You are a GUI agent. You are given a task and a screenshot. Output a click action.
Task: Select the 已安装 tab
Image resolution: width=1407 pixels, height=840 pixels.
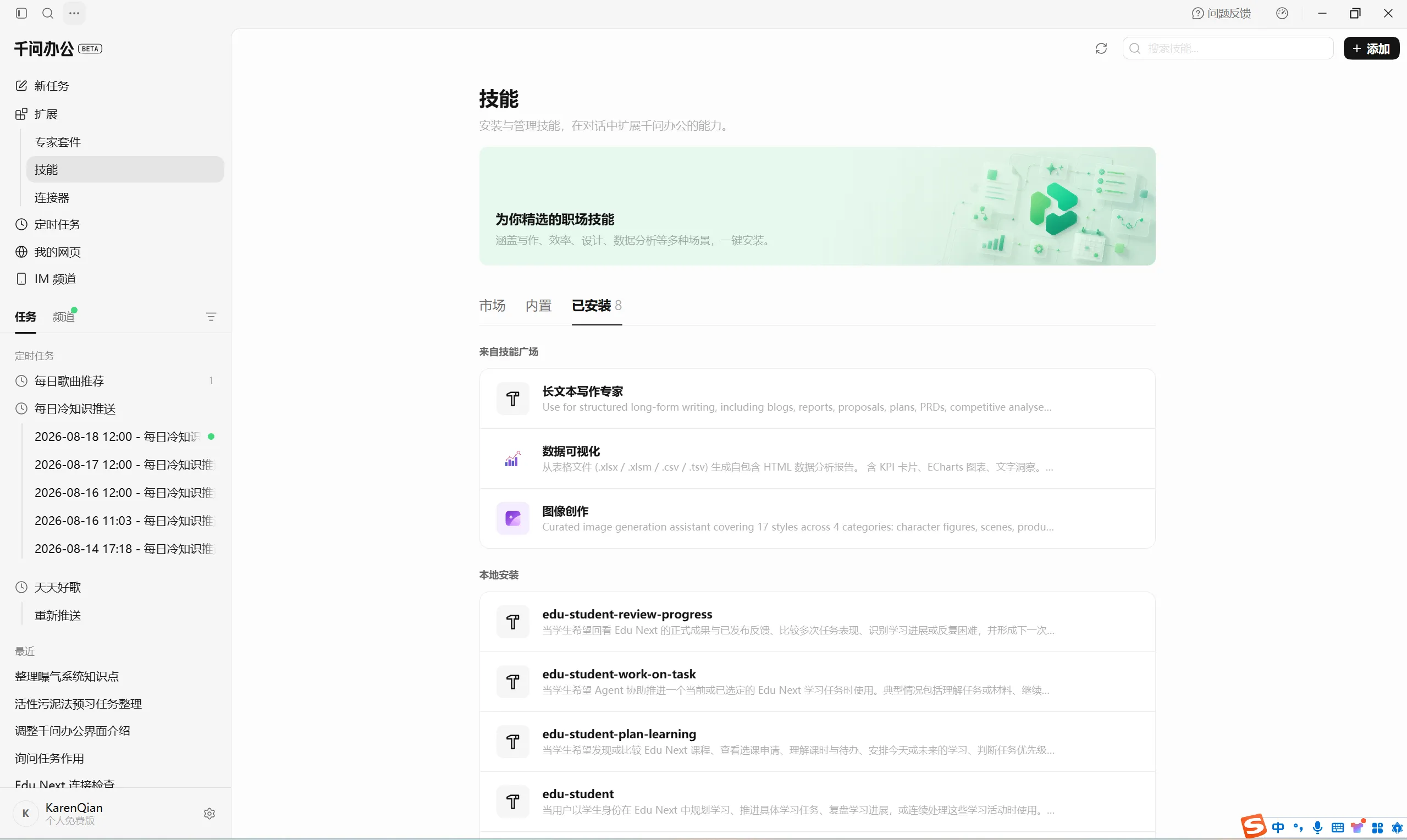point(597,306)
